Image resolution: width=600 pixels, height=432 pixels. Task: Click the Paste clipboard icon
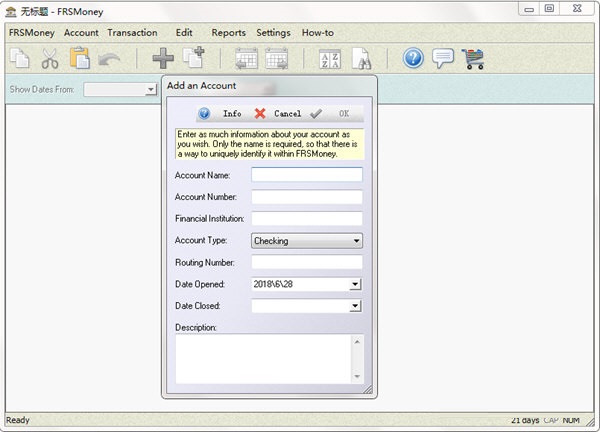[80, 58]
